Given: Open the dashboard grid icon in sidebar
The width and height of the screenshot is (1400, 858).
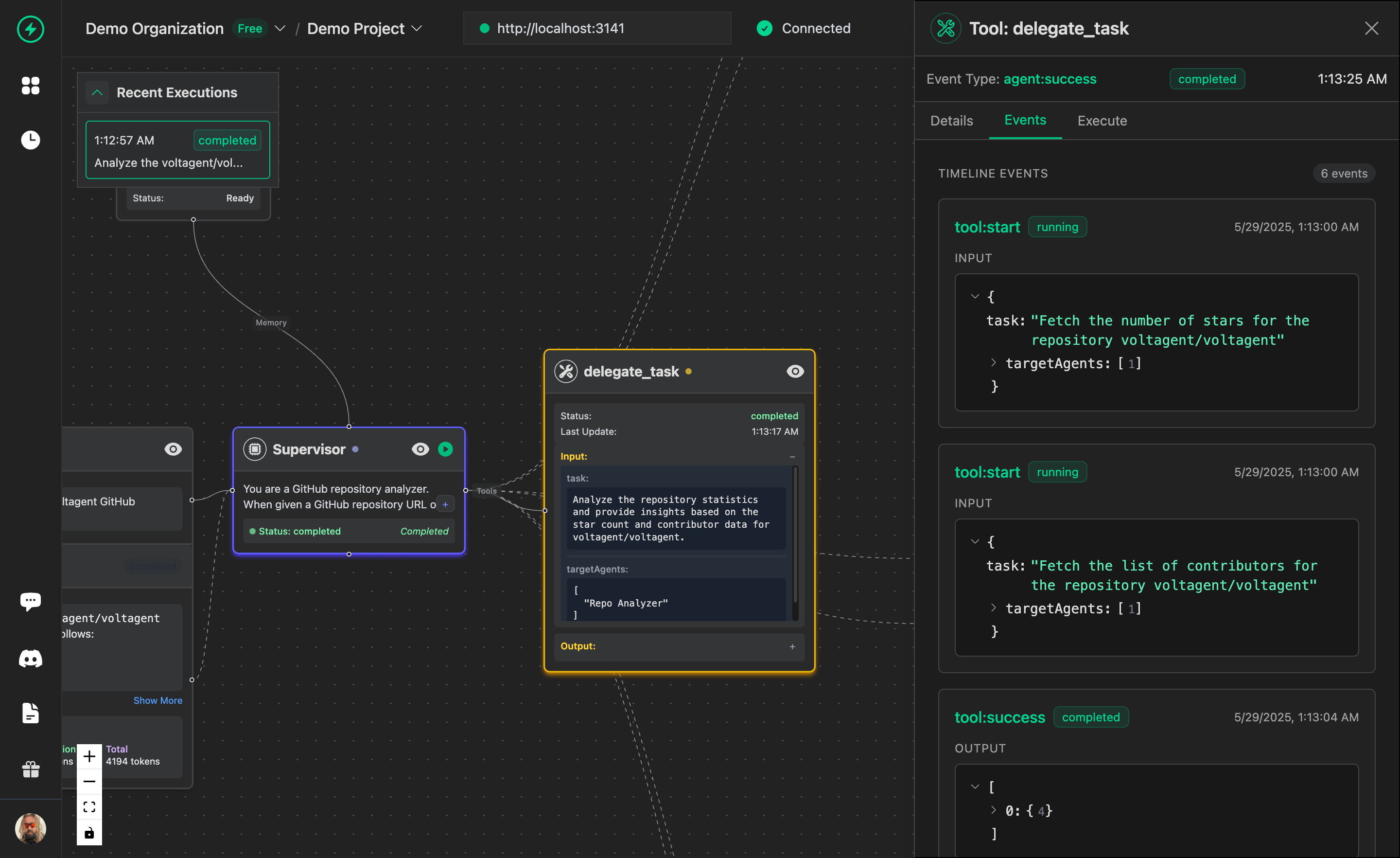Looking at the screenshot, I should (x=31, y=86).
